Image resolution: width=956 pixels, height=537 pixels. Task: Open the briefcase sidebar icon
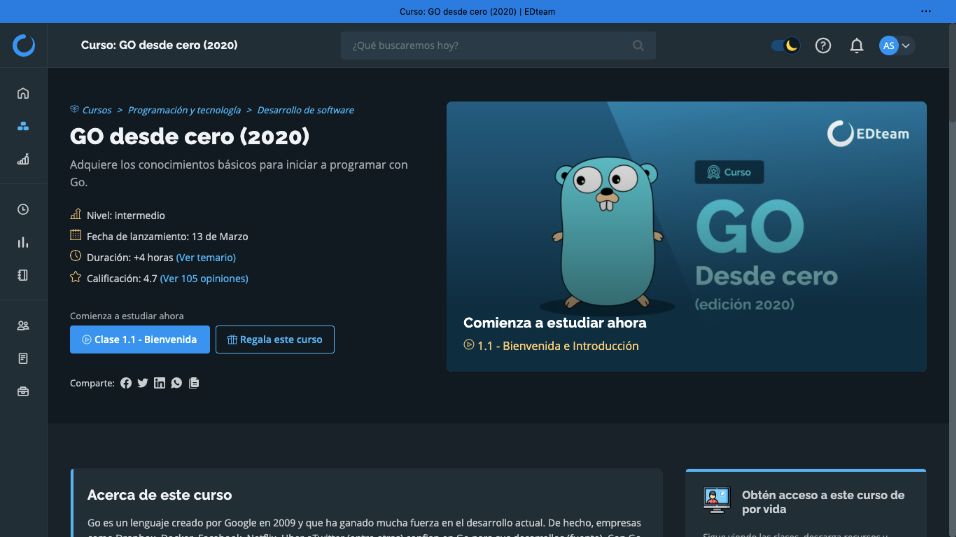click(23, 391)
